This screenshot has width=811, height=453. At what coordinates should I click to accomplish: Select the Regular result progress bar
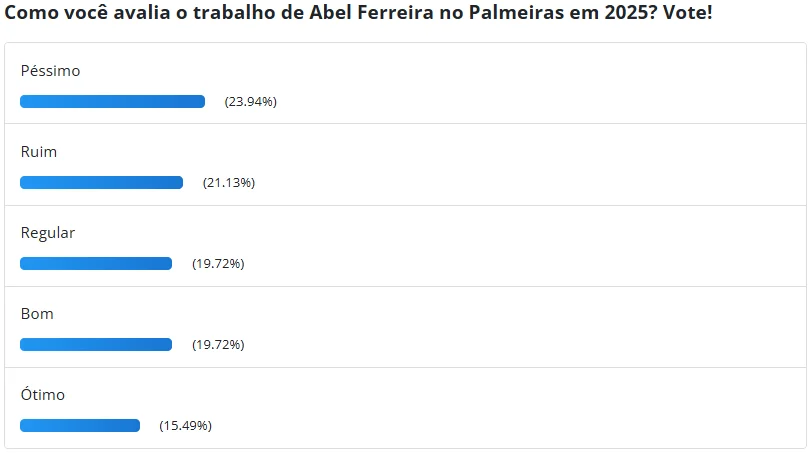click(x=96, y=263)
